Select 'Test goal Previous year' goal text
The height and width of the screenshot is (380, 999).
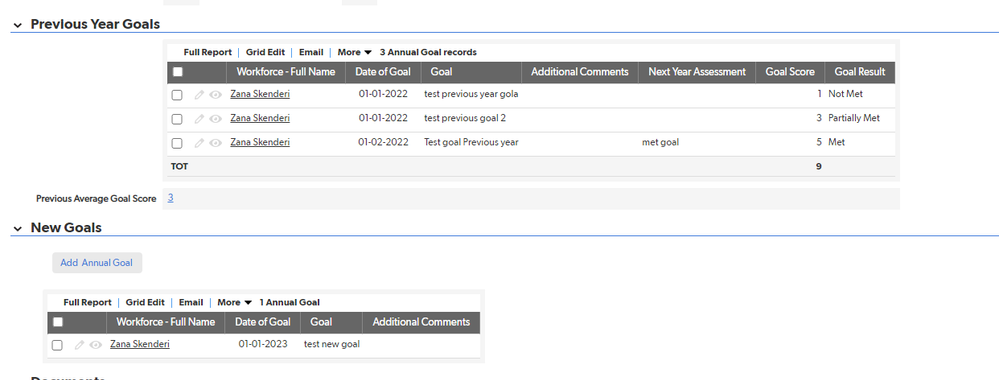471,142
